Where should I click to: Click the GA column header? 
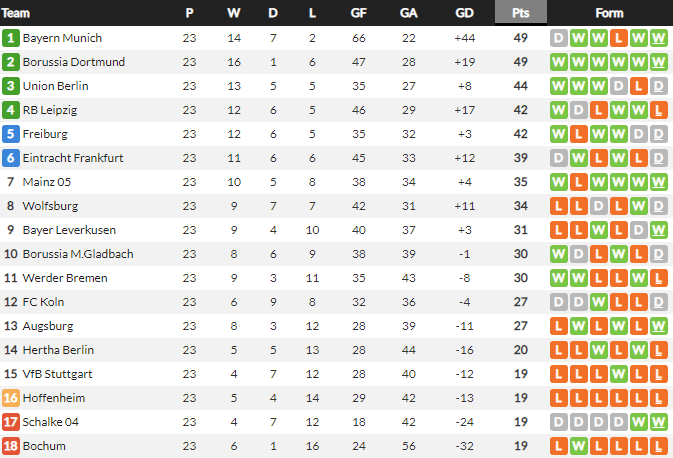click(x=409, y=13)
